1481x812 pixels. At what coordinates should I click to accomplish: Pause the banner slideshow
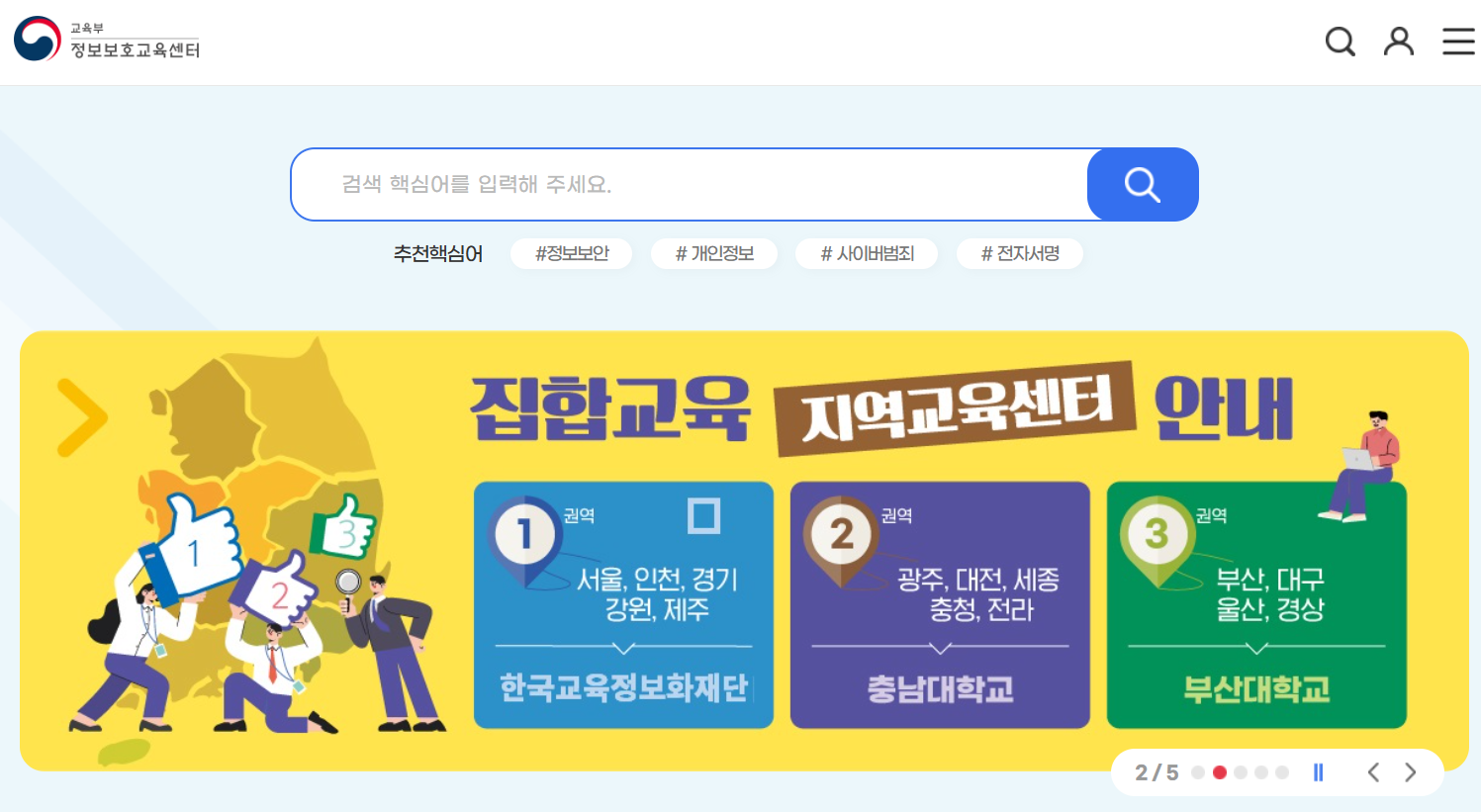click(x=1318, y=772)
